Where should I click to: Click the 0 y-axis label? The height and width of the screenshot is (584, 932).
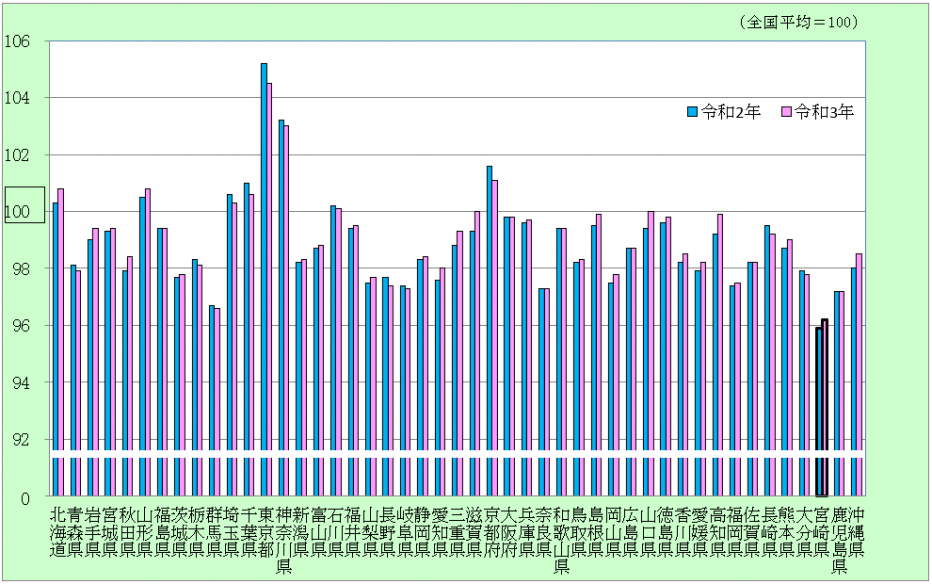click(x=25, y=499)
